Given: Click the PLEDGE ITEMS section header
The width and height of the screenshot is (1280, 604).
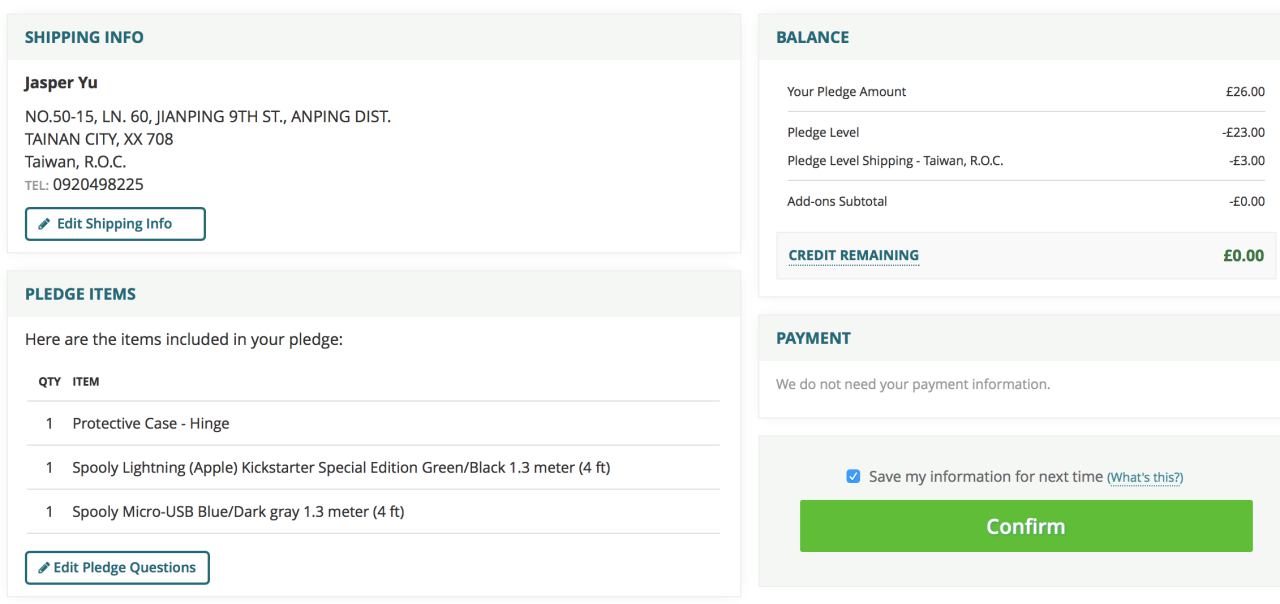Looking at the screenshot, I should tap(80, 295).
